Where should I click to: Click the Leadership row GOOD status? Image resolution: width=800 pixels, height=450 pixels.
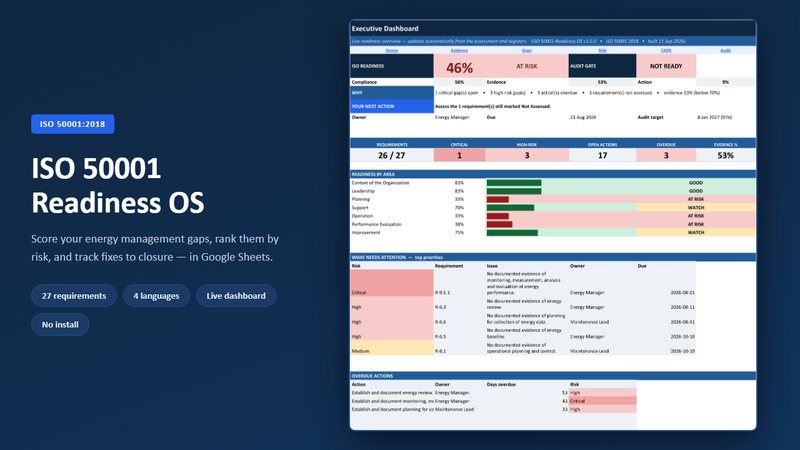click(x=696, y=191)
